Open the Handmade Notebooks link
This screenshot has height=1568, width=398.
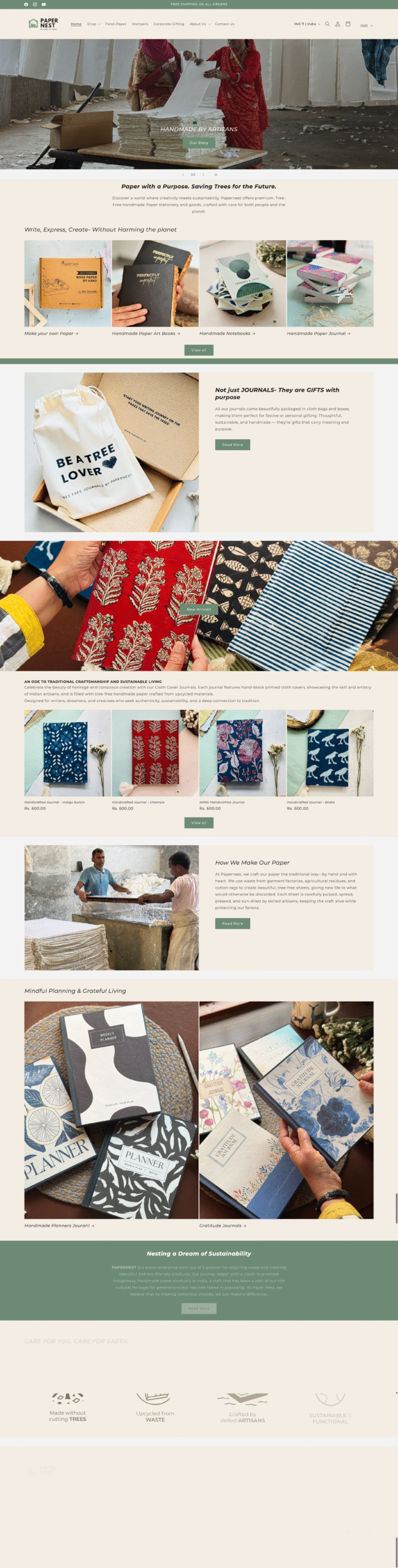tap(227, 334)
